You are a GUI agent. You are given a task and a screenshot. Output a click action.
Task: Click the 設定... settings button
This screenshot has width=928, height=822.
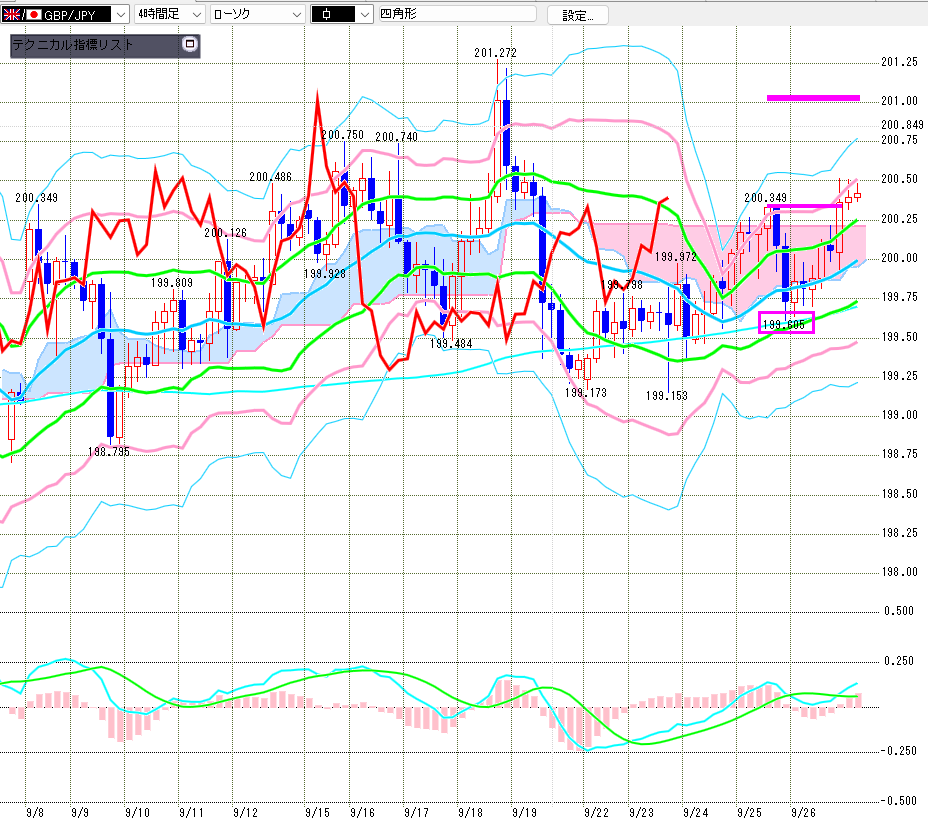coord(584,15)
